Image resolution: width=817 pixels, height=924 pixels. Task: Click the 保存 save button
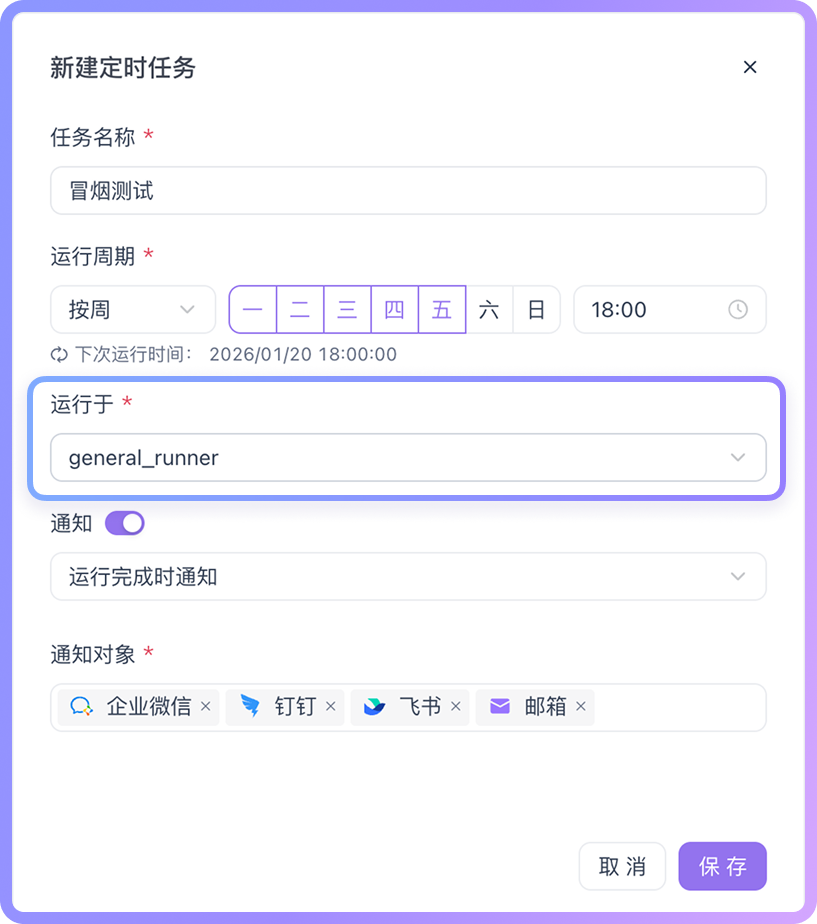point(722,866)
